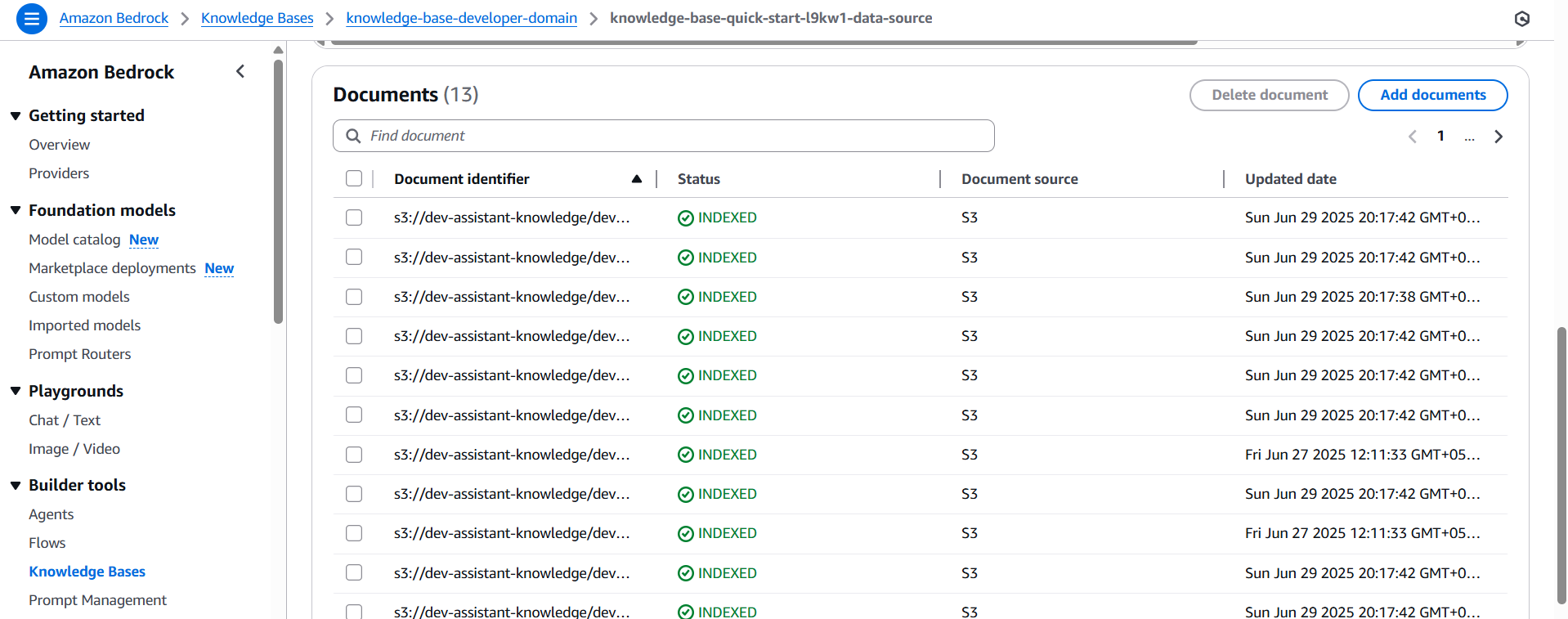
Task: Open Custom models in sidebar
Action: pos(79,297)
